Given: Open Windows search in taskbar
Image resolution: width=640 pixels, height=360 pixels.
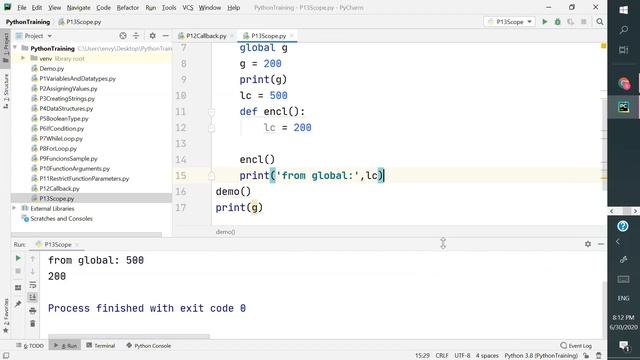Looking at the screenshot, I should click(x=623, y=30).
